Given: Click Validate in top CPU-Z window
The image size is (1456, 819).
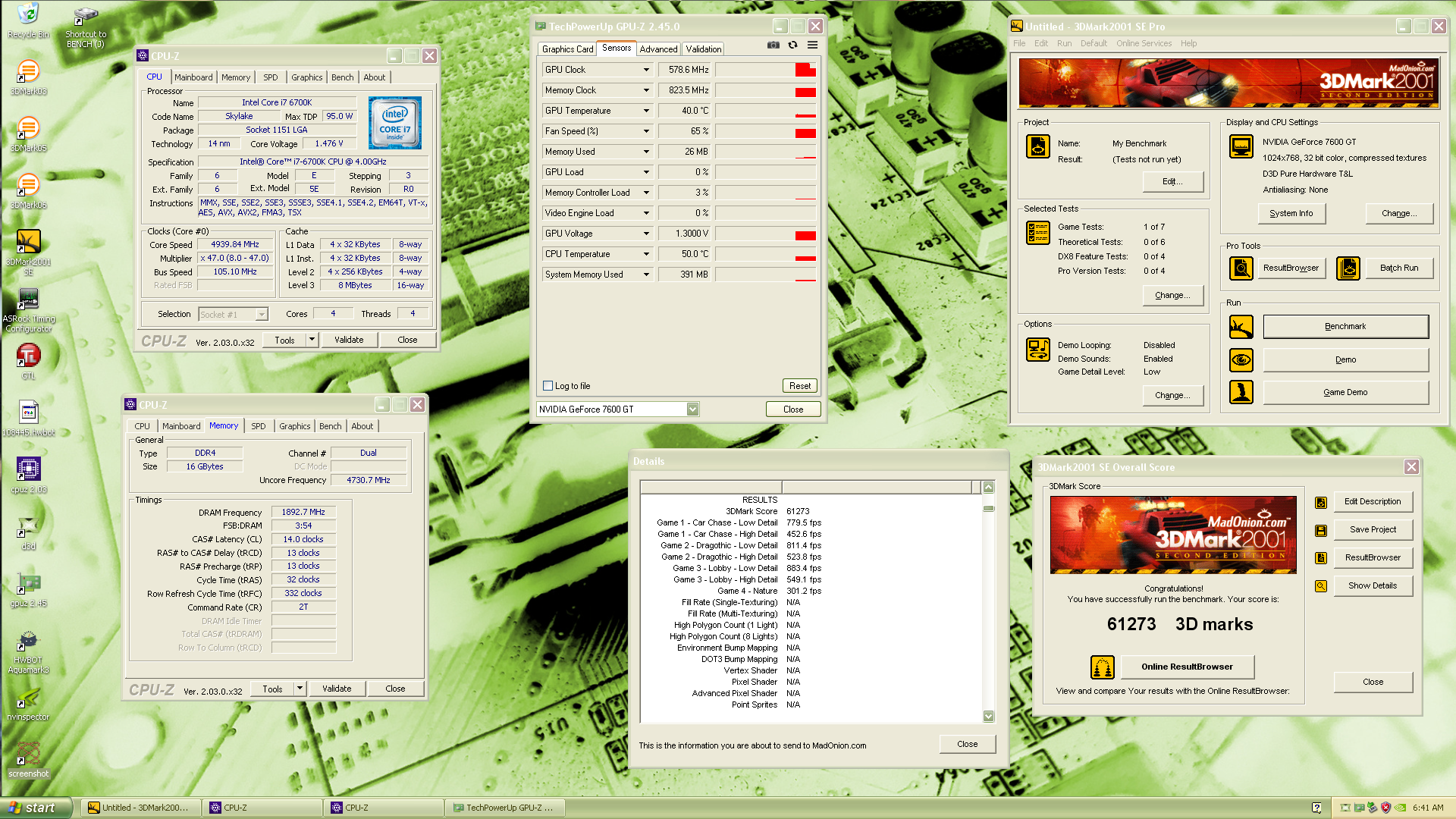Looking at the screenshot, I should pyautogui.click(x=349, y=340).
